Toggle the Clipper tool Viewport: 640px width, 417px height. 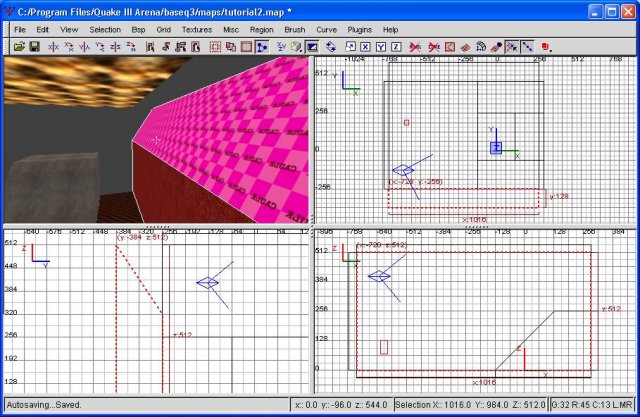coord(262,47)
